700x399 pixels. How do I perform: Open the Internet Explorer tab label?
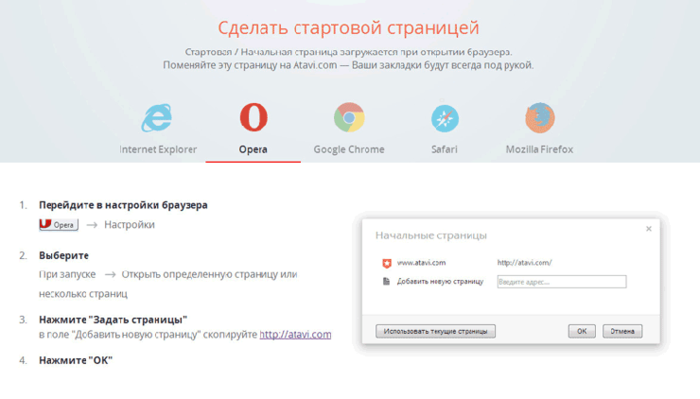pyautogui.click(x=158, y=150)
